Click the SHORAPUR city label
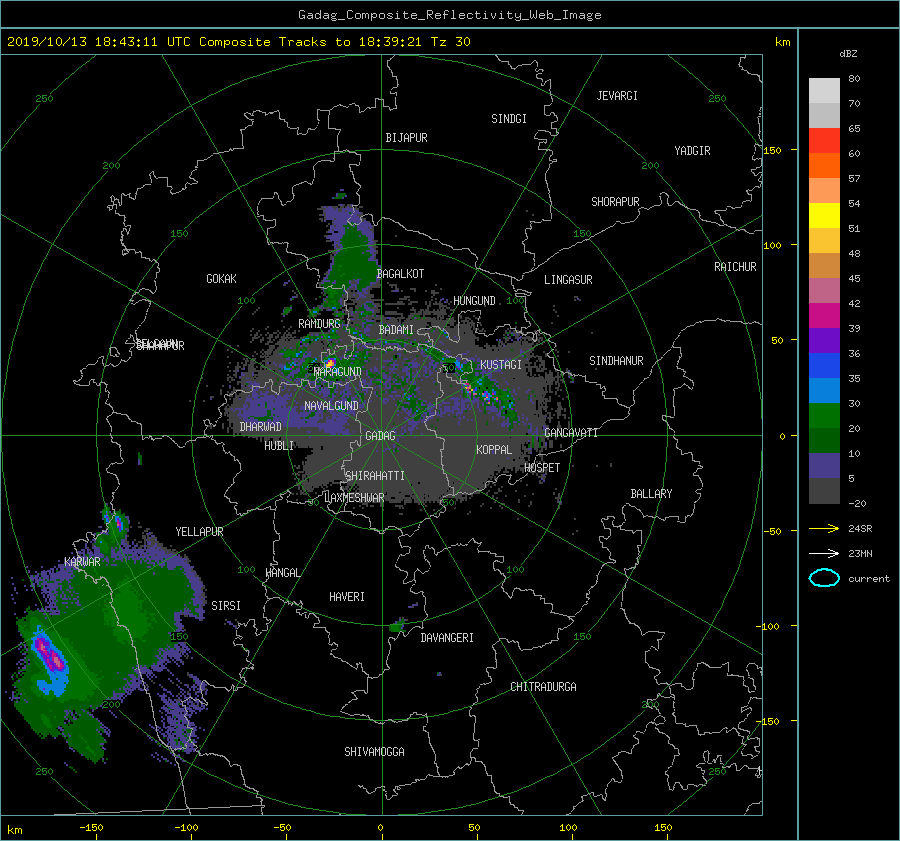Image resolution: width=900 pixels, height=841 pixels. coord(615,201)
